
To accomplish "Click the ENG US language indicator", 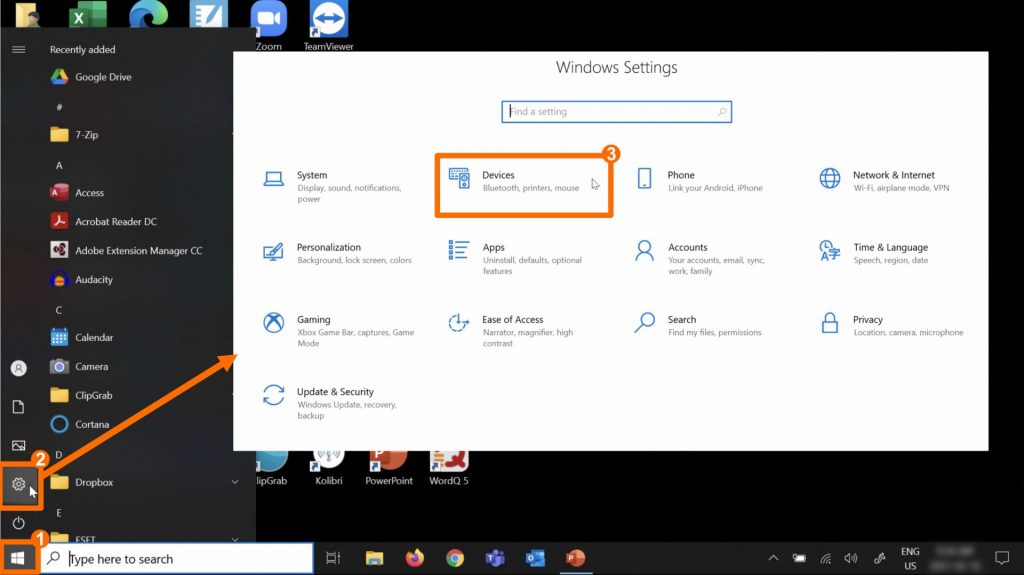I will 910,559.
